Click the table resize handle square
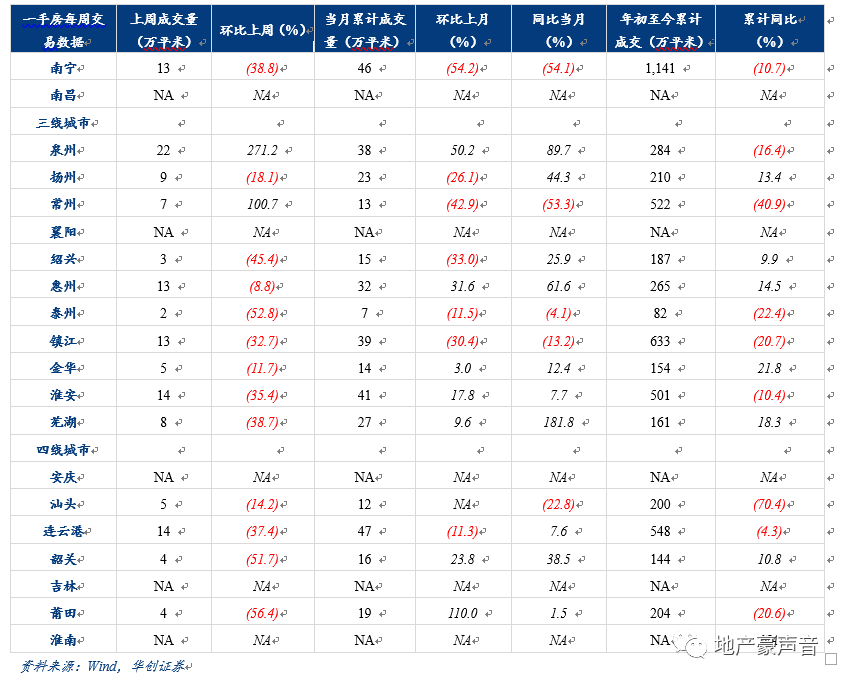This screenshot has width=846, height=683. pyautogui.click(x=831, y=659)
